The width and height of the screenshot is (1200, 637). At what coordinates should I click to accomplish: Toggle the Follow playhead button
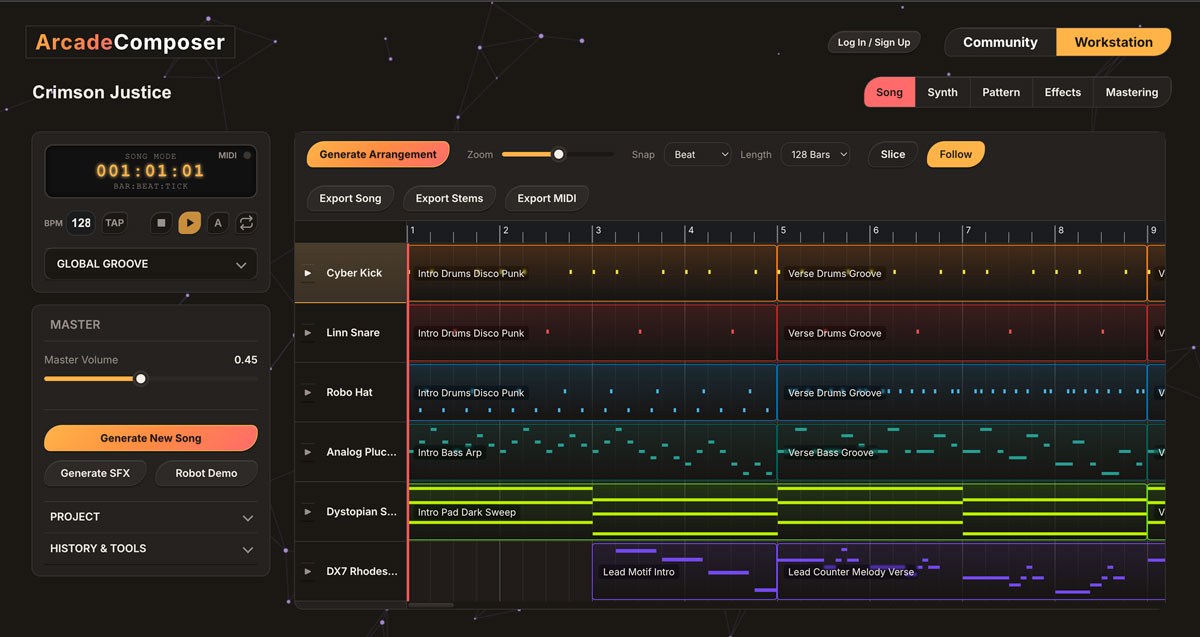pyautogui.click(x=955, y=155)
